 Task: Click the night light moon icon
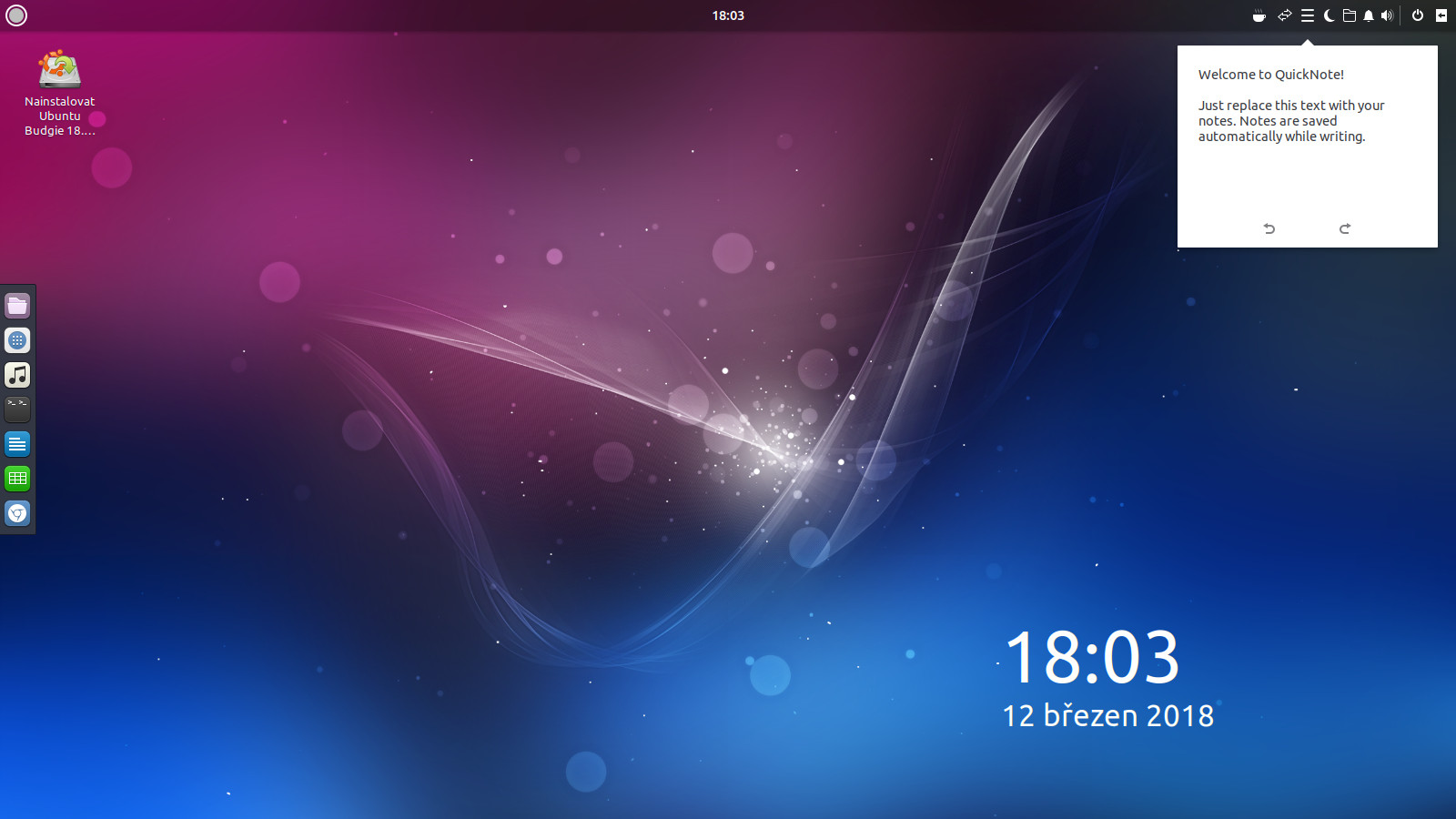1329,15
